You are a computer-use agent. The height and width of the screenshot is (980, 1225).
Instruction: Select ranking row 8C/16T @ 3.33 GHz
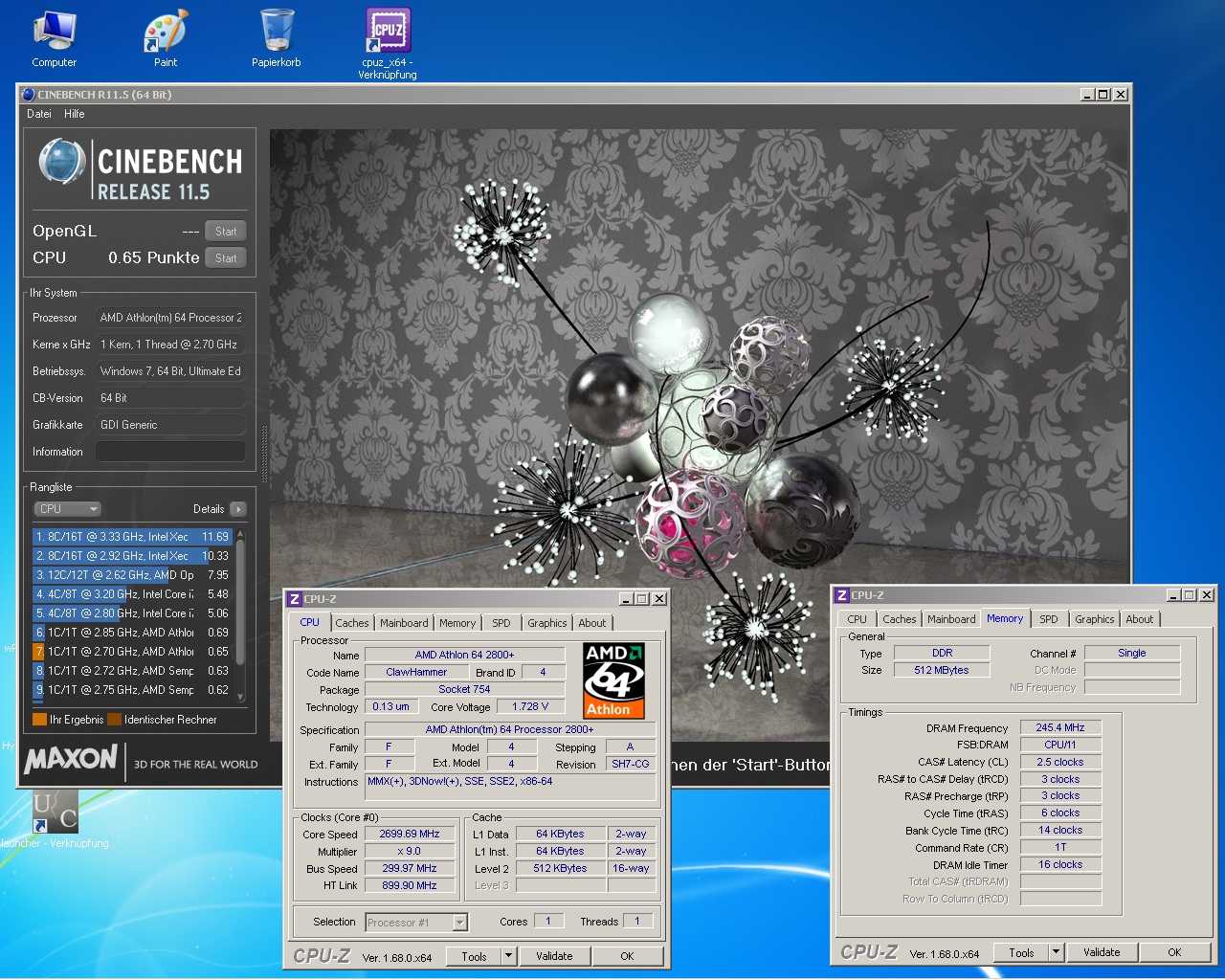tap(132, 537)
